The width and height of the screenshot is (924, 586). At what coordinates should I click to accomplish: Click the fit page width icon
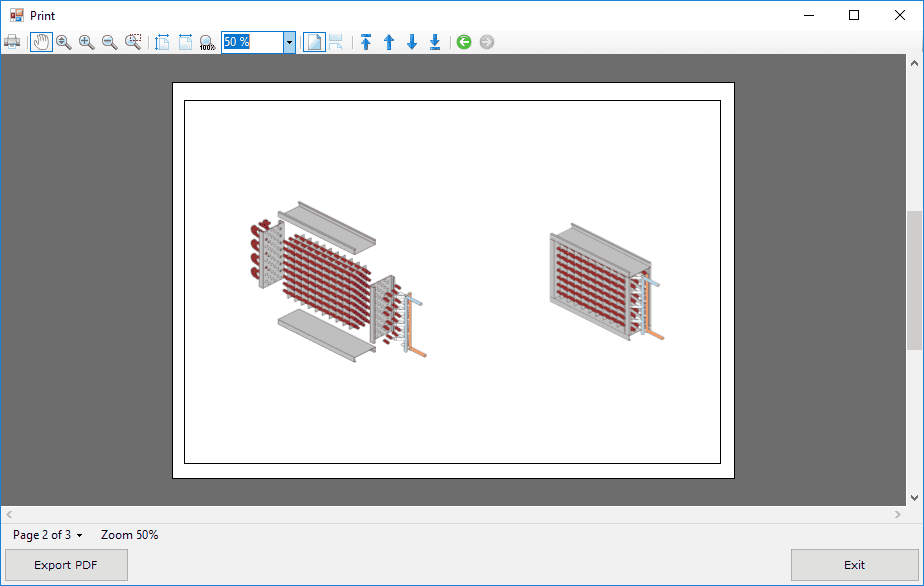[x=185, y=42]
